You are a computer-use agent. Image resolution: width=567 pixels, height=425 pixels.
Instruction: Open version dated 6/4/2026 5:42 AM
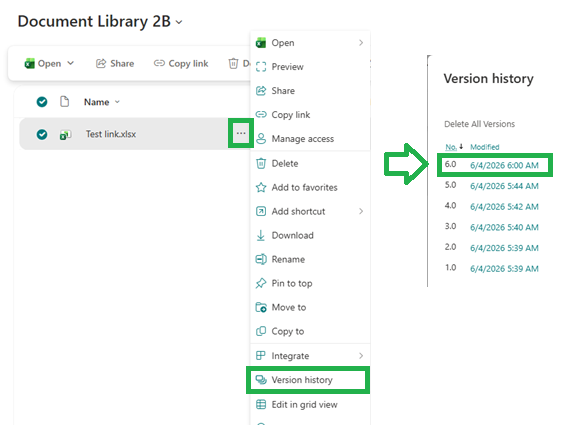click(x=504, y=207)
